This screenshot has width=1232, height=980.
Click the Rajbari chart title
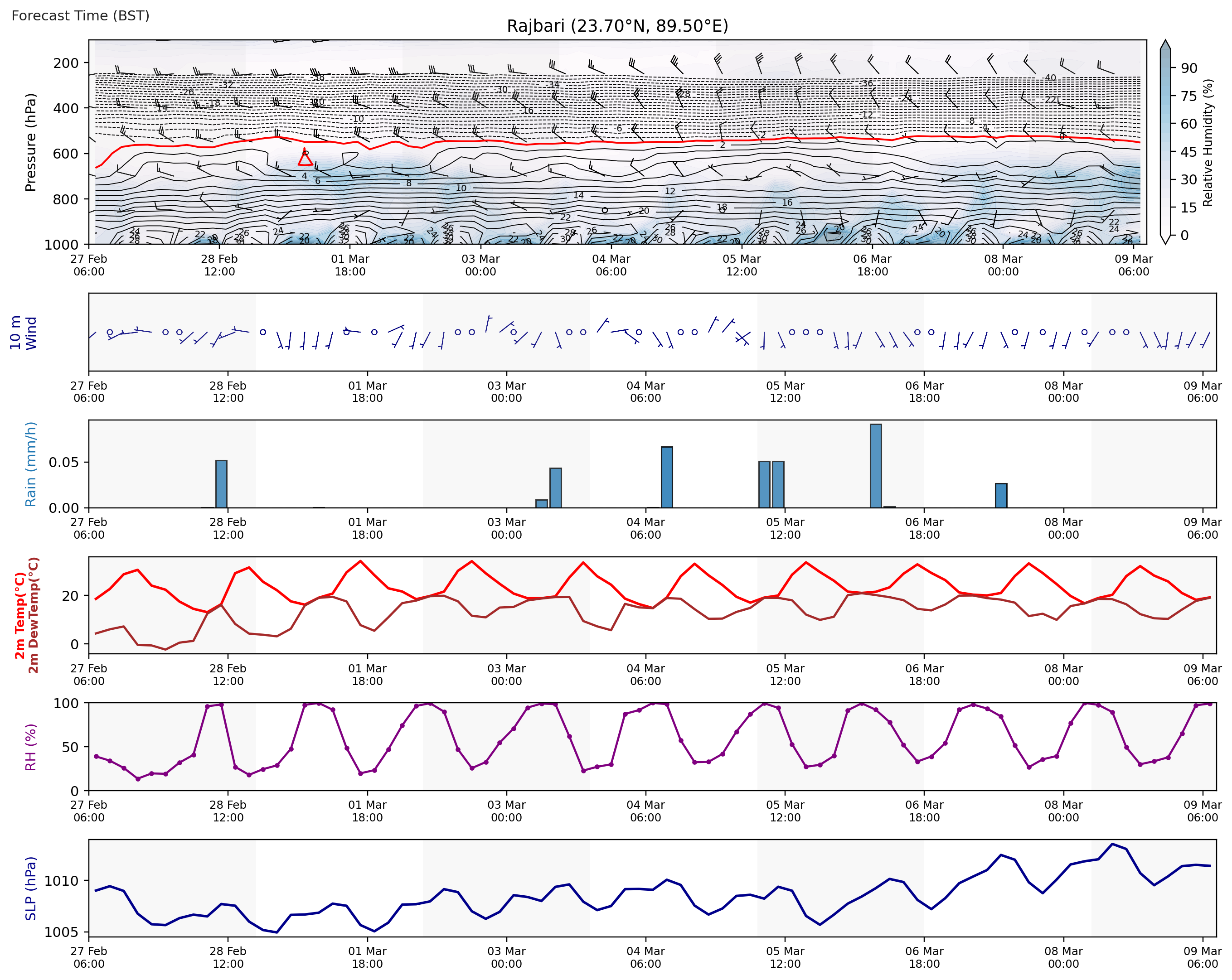[617, 26]
